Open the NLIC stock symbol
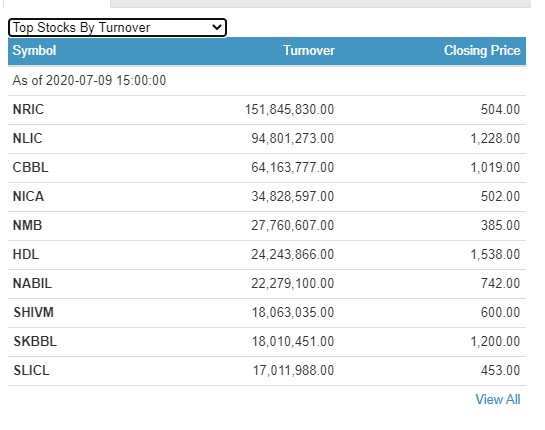Viewport: 545px width, 430px height. pyautogui.click(x=27, y=138)
